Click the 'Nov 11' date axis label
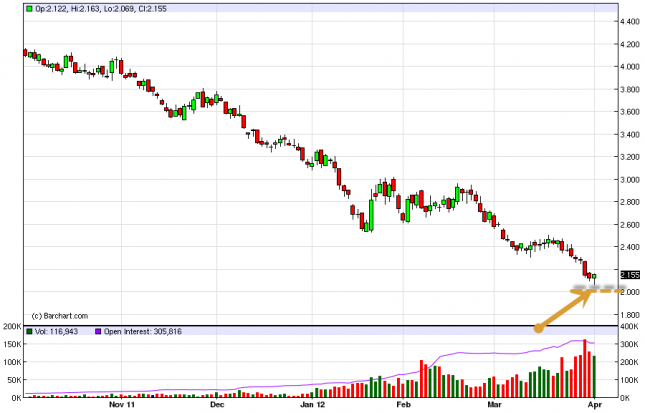This screenshot has height=413, width=645. pos(122,405)
